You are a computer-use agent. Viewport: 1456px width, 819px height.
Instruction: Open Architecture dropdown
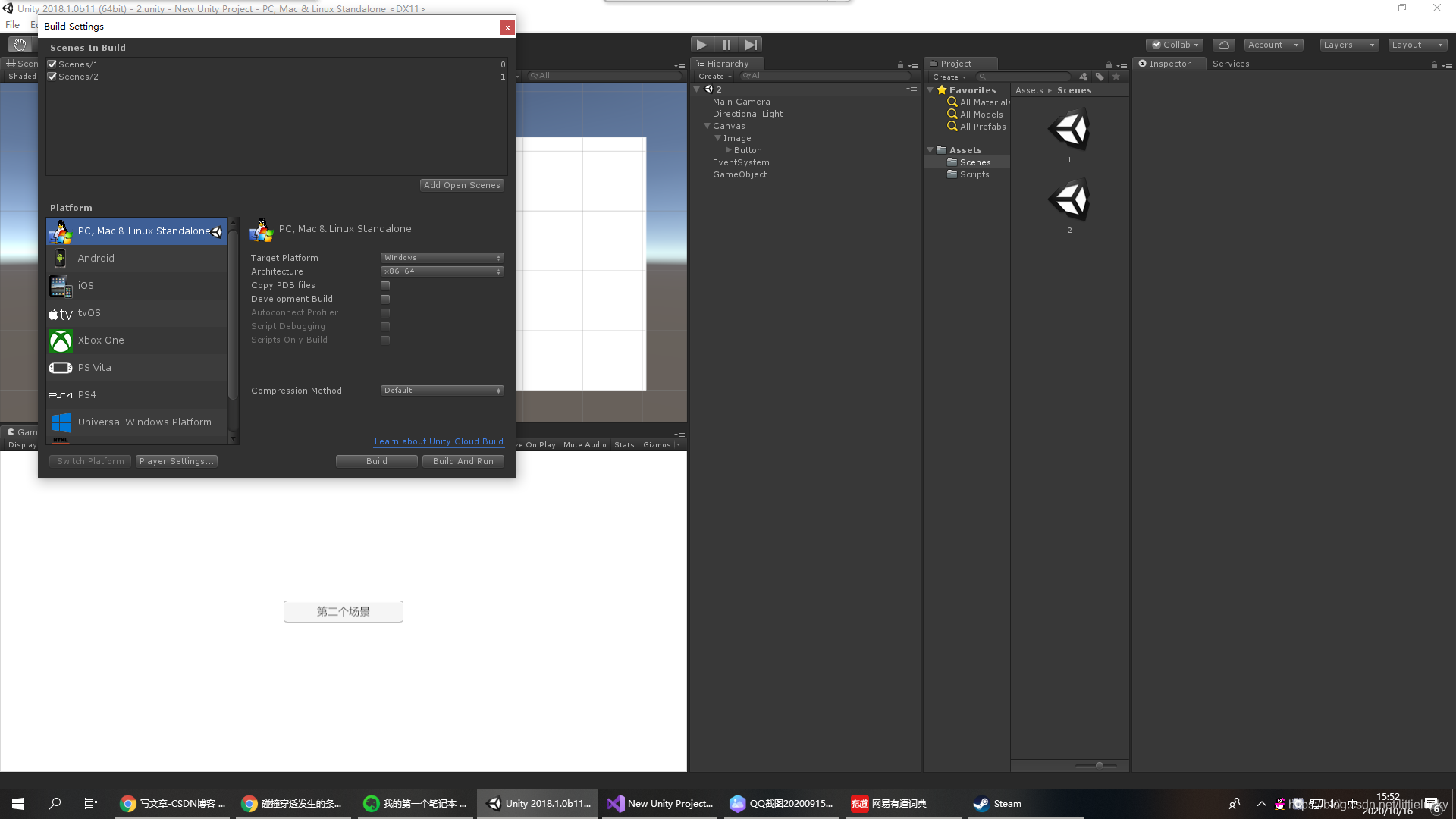coord(442,271)
